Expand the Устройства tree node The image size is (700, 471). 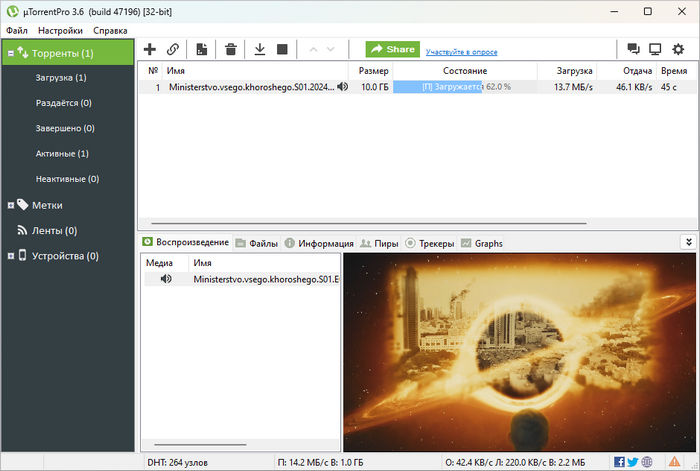[x=11, y=256]
